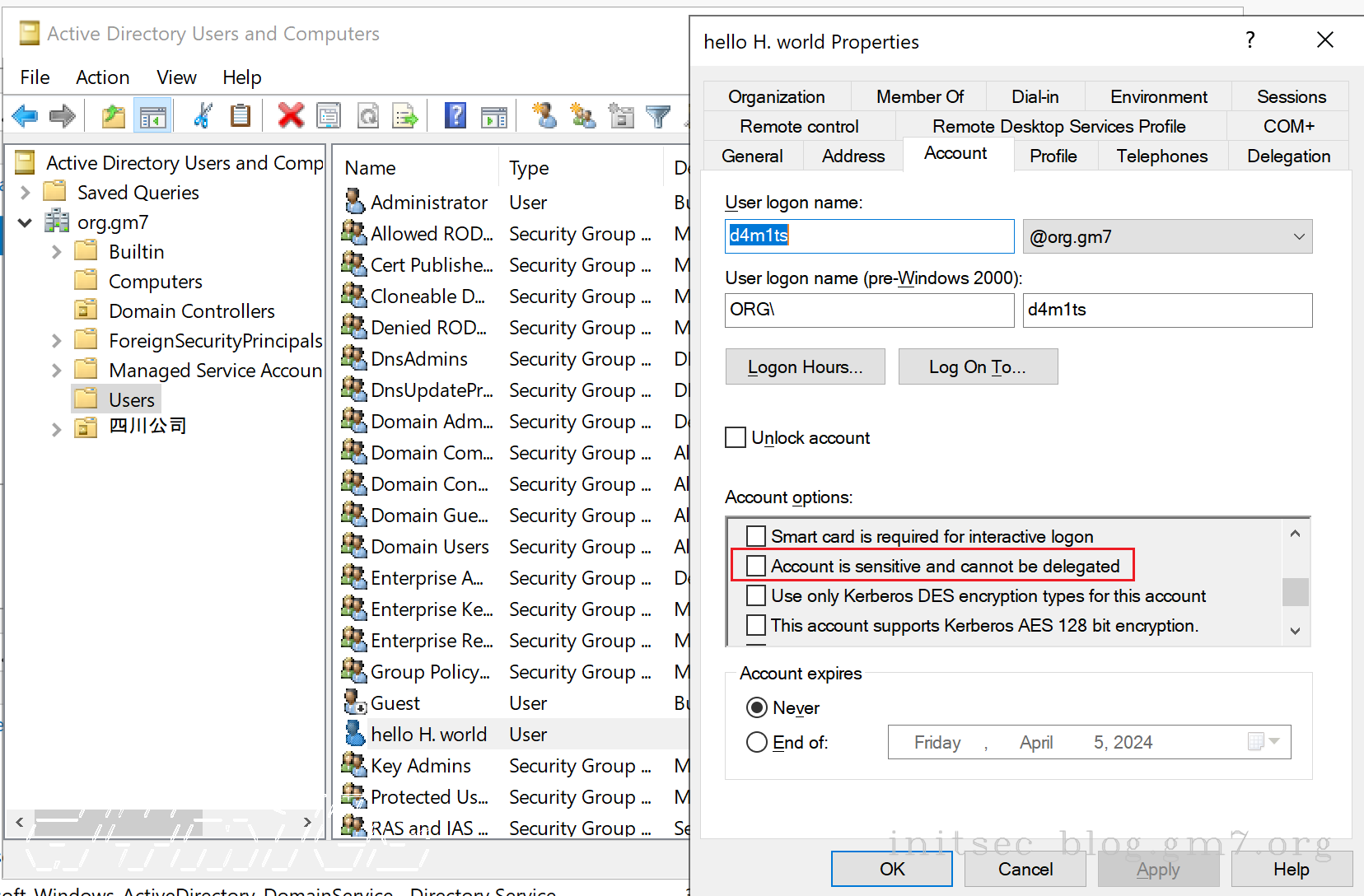Click the filter funnel toolbar icon
Screen dimensions: 1364x896
click(x=657, y=116)
